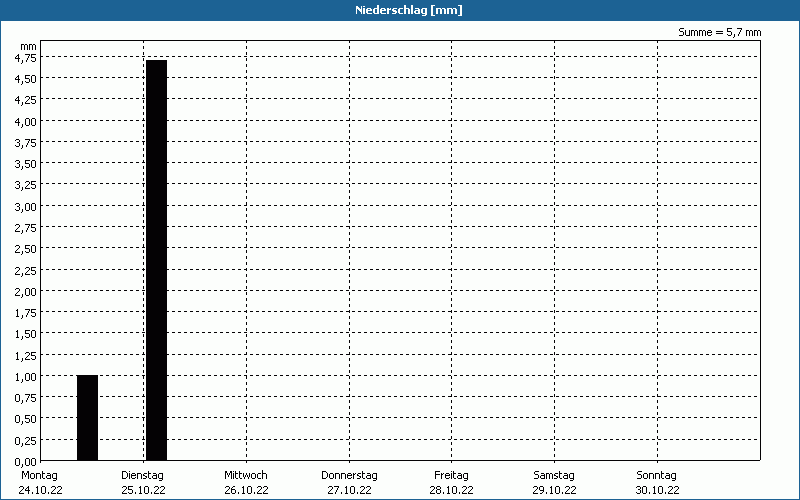800x500 pixels.
Task: Select the tall black Dienstag precipitation bar
Action: coord(156,260)
